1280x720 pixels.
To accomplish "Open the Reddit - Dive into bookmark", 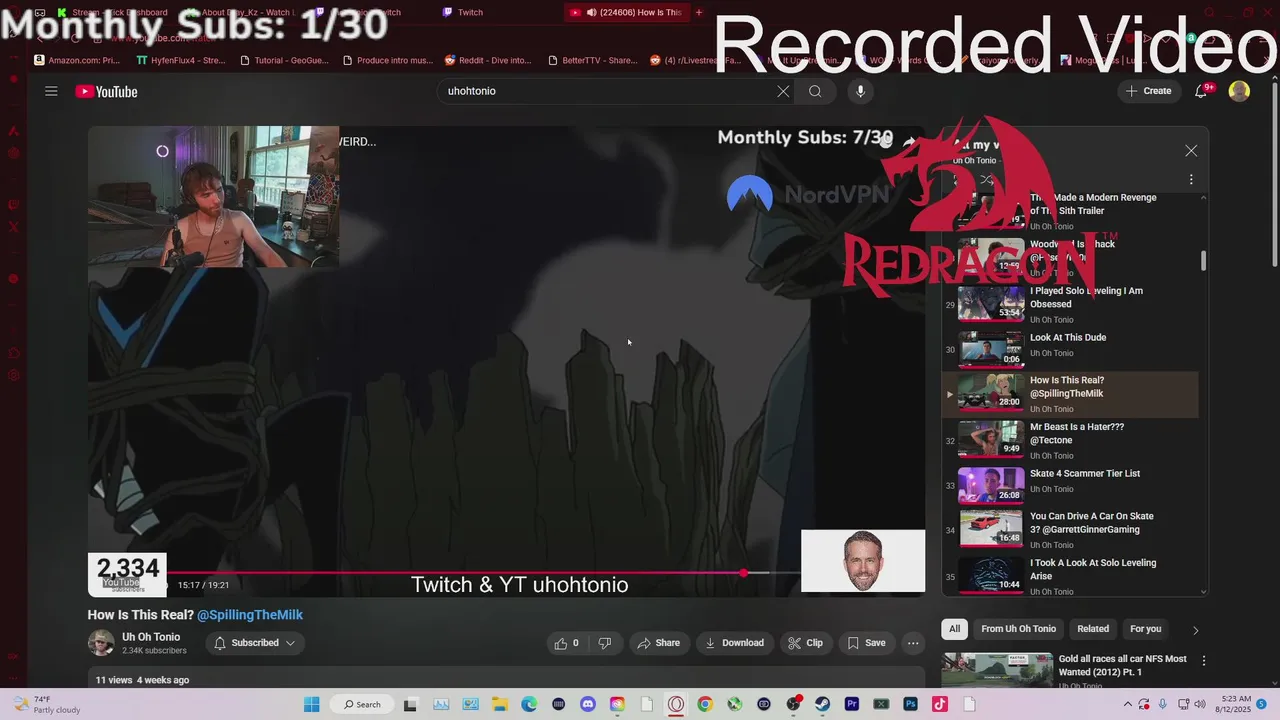I will pyautogui.click(x=488, y=60).
